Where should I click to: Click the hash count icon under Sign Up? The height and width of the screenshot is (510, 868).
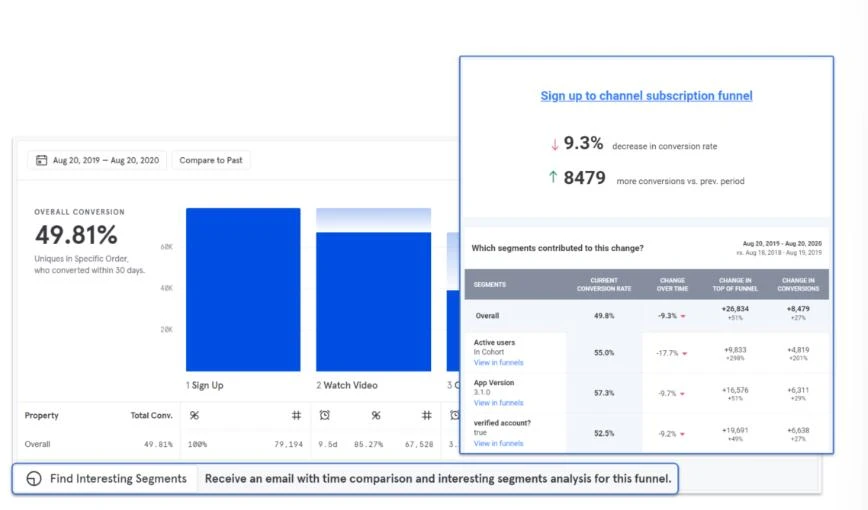297,415
